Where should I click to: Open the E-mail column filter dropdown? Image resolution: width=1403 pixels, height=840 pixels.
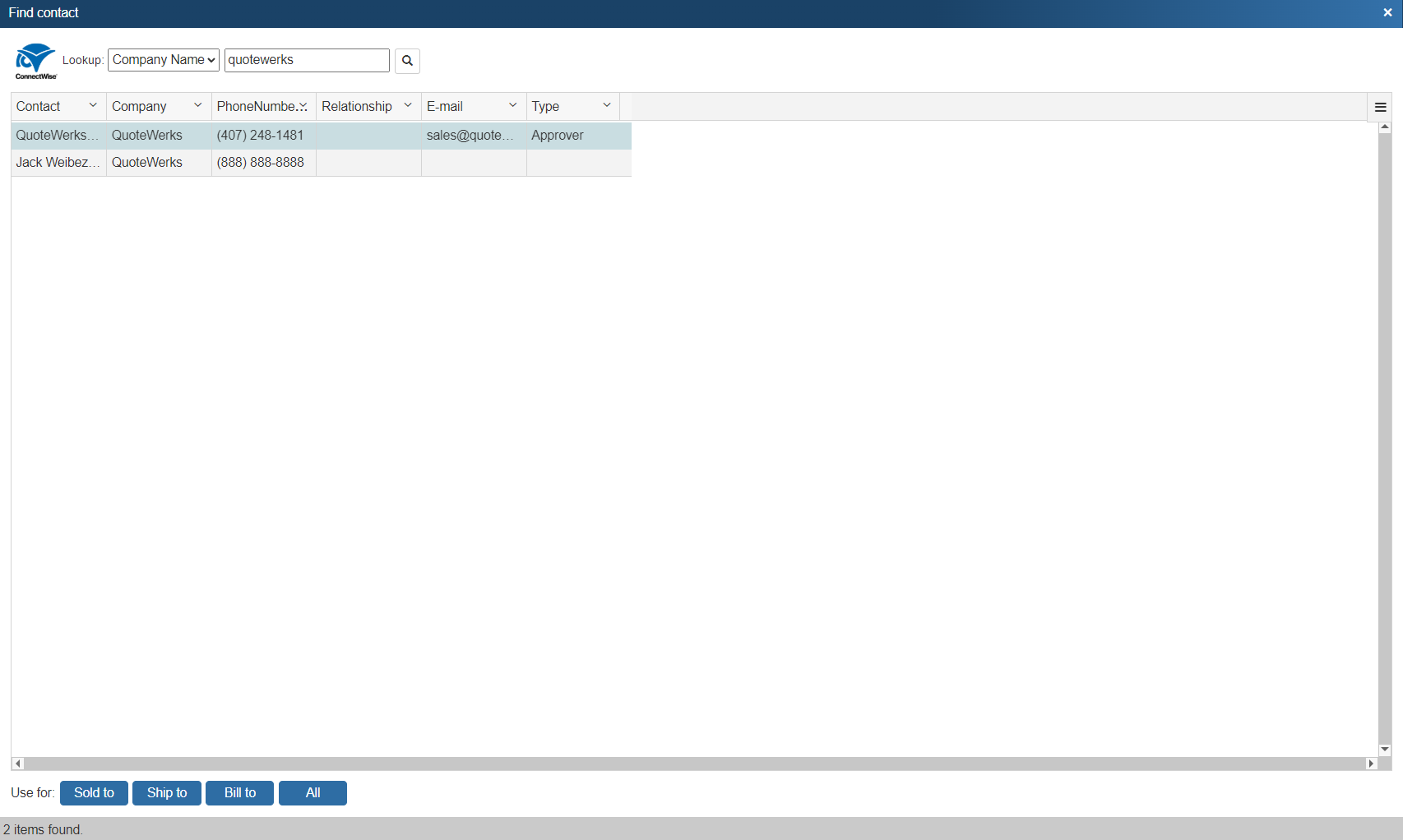coord(513,106)
